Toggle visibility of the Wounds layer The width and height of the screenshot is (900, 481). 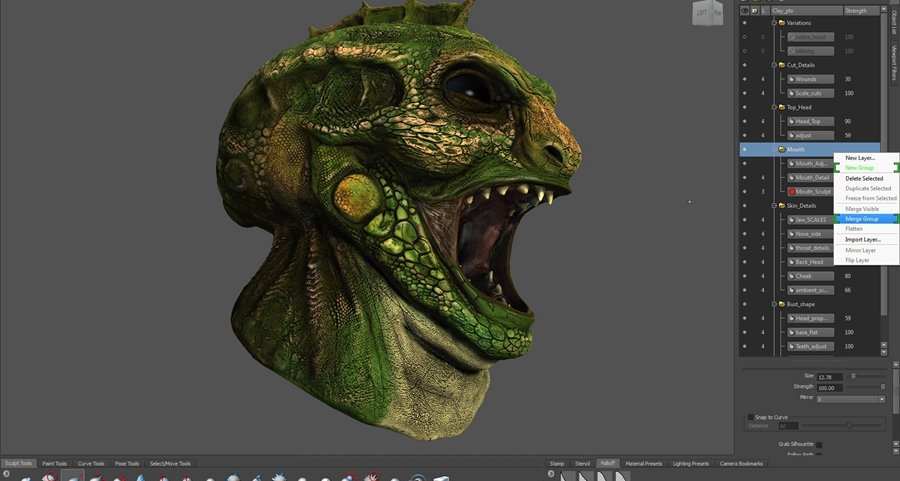click(744, 79)
